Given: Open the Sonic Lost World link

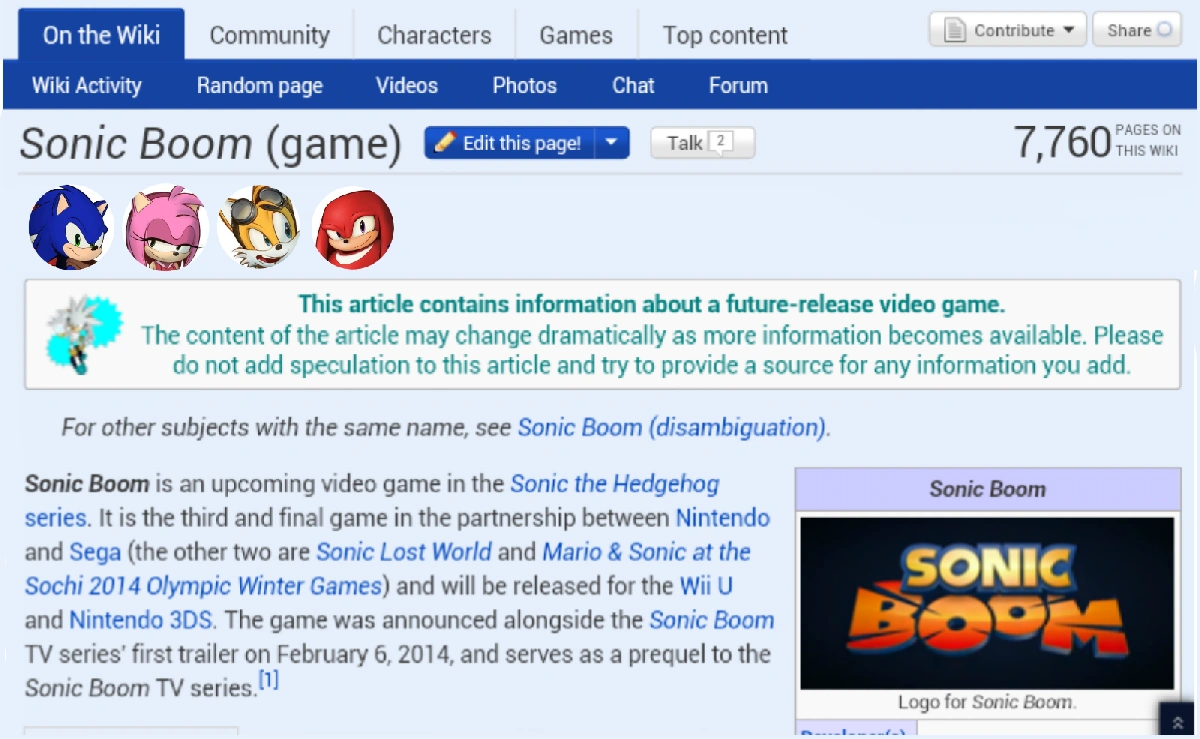Looking at the screenshot, I should click(404, 551).
